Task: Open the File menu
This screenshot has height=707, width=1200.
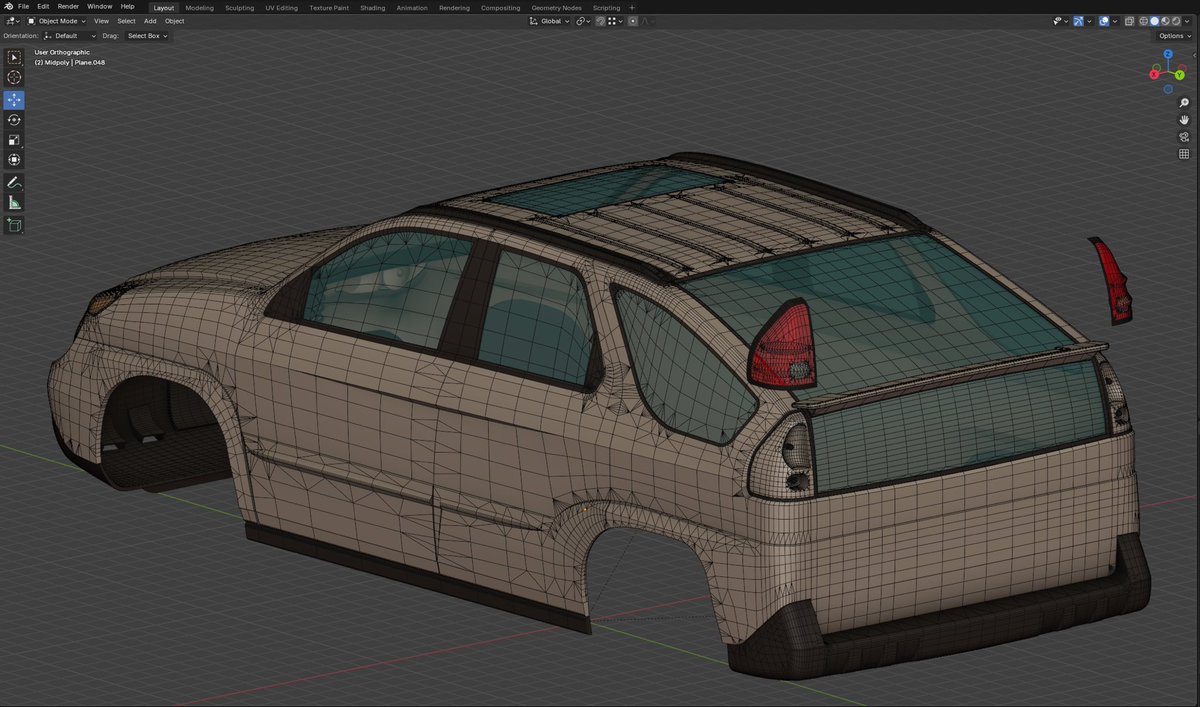Action: 23,7
